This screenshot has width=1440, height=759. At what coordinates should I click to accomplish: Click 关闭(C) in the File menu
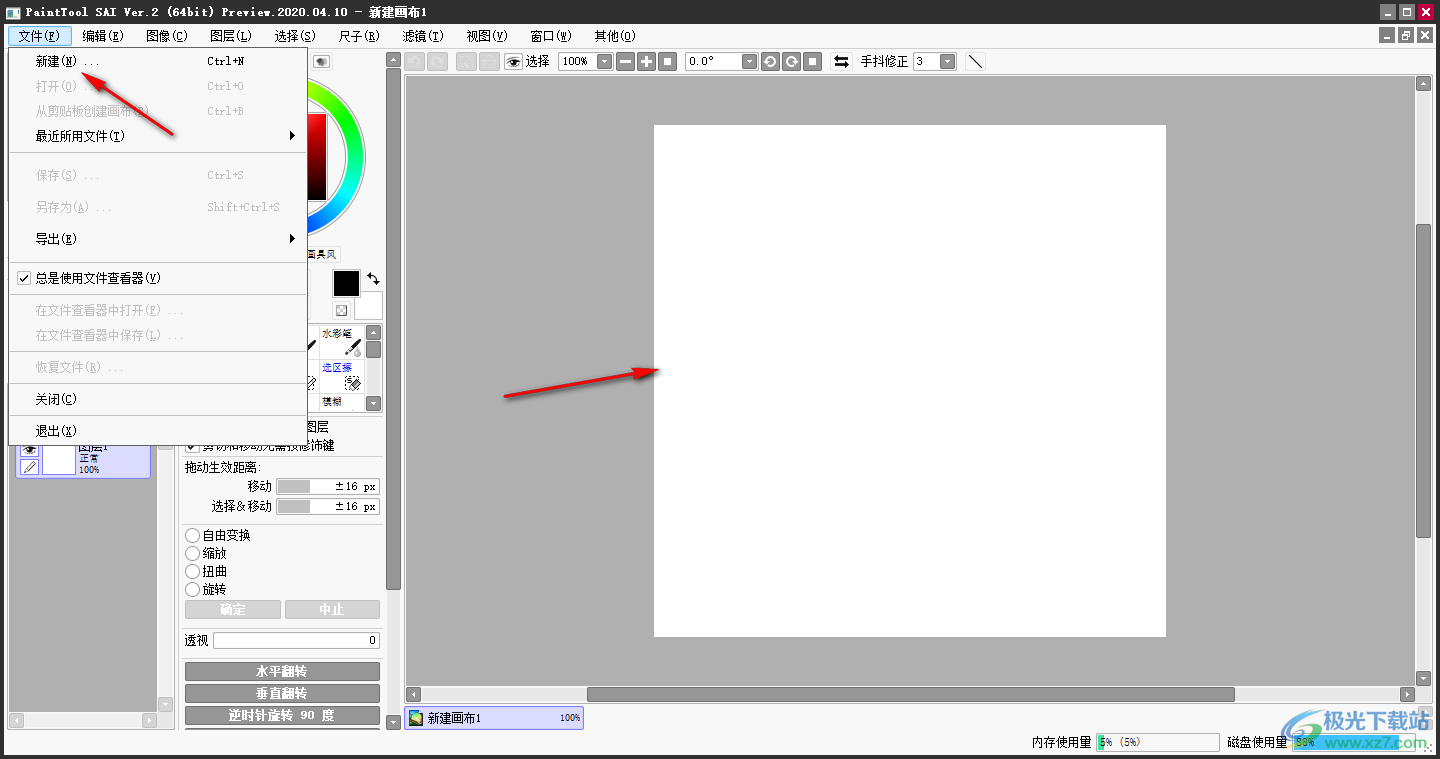(x=158, y=399)
